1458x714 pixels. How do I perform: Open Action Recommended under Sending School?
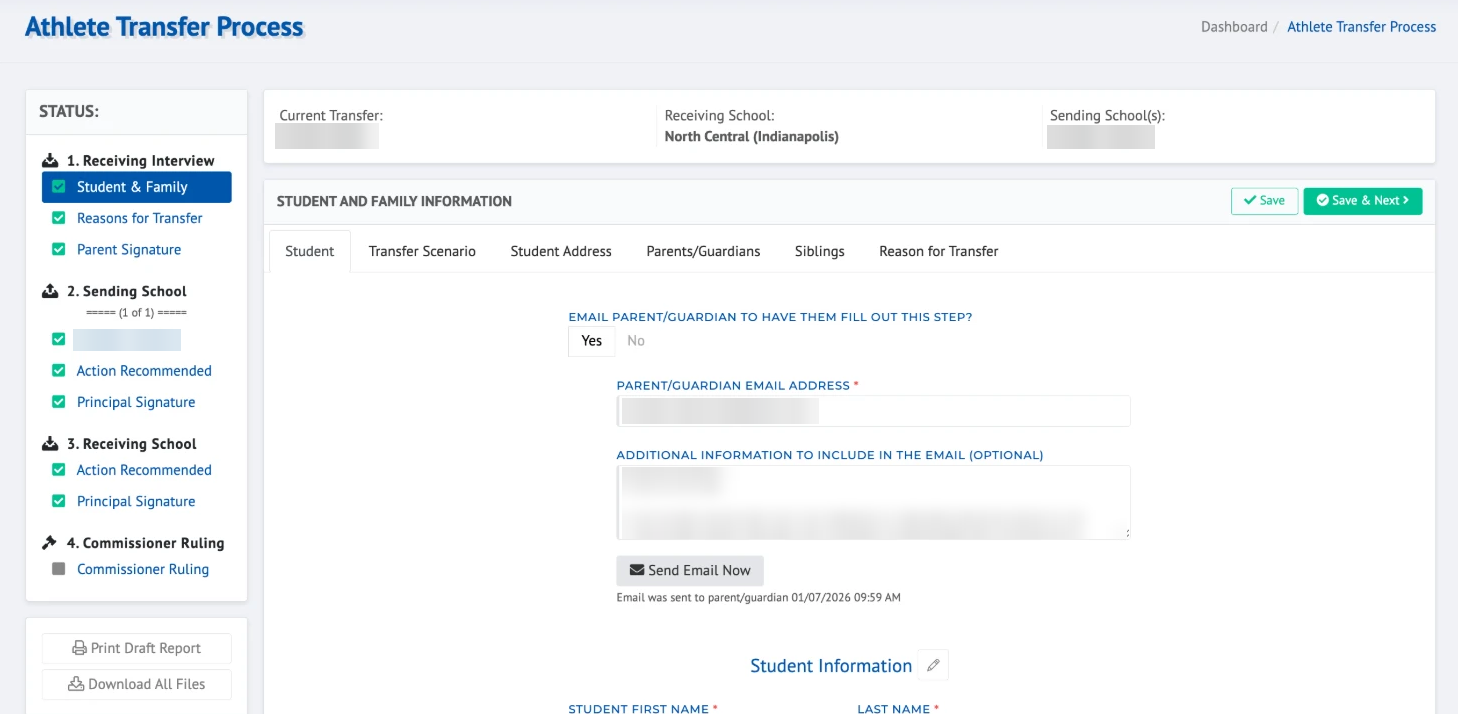pos(144,371)
